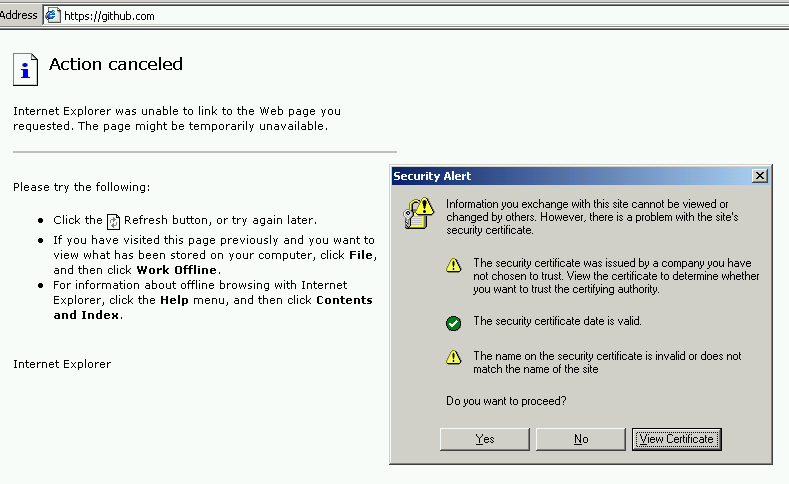Click the blue info icon beside Action canceled
Viewport: 789px width, 484px height.
point(25,69)
